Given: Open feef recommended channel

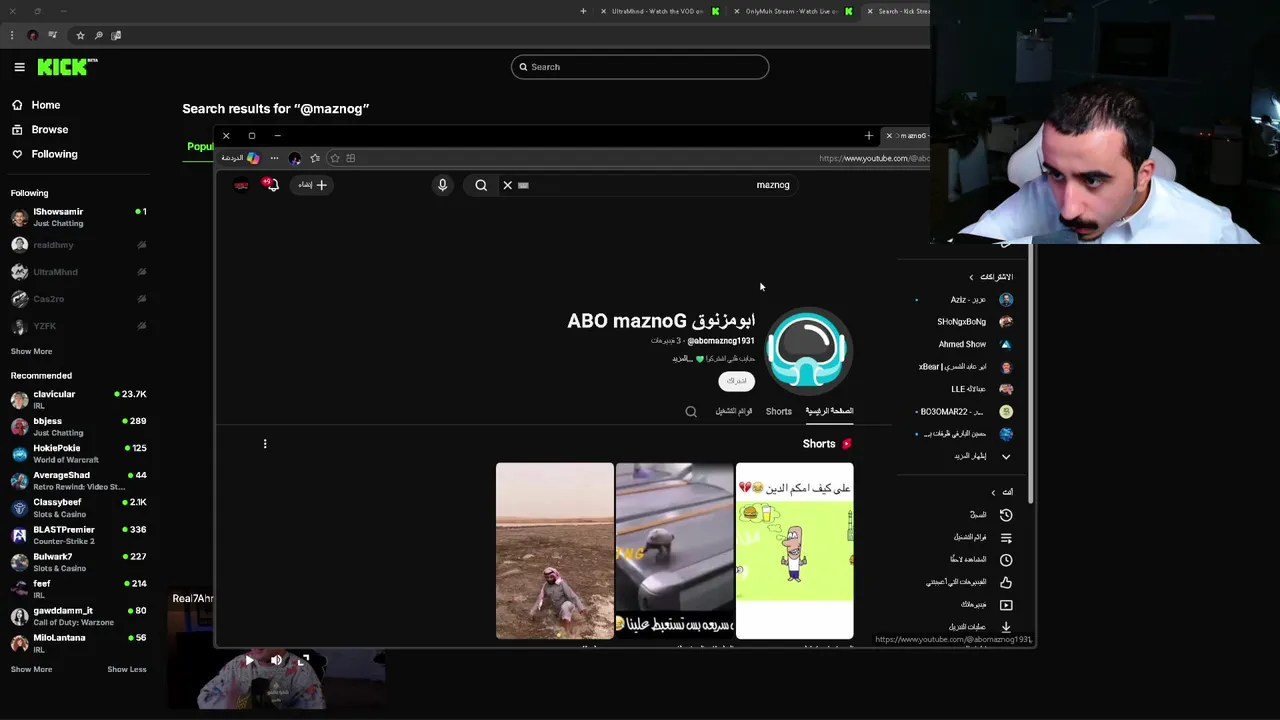Looking at the screenshot, I should [78, 589].
